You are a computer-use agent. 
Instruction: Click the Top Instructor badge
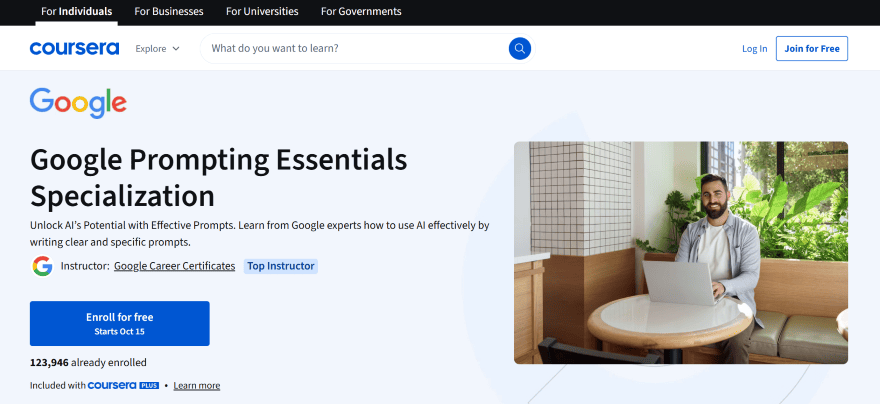click(281, 266)
